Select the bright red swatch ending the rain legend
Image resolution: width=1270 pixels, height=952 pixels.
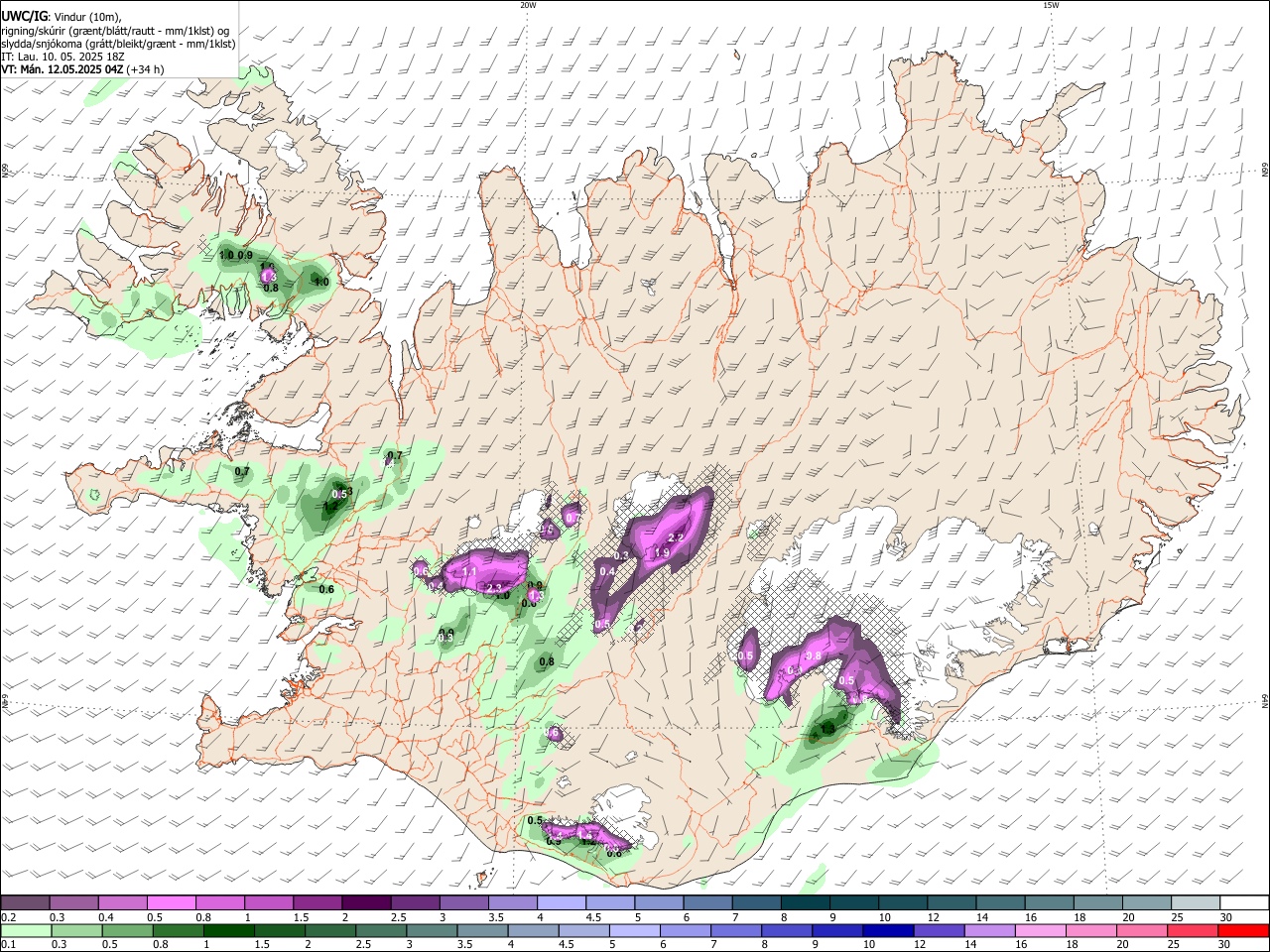[x=1243, y=931]
